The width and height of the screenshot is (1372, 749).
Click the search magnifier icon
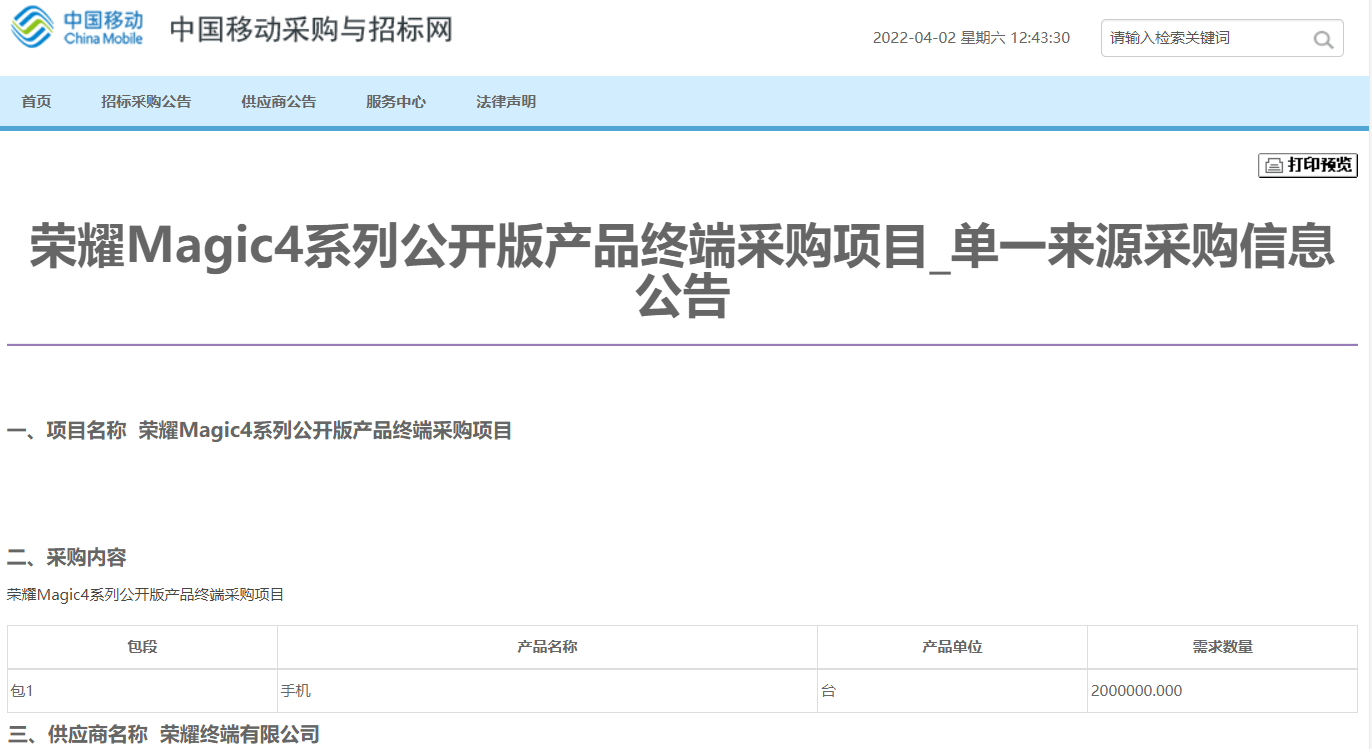pos(1323,38)
